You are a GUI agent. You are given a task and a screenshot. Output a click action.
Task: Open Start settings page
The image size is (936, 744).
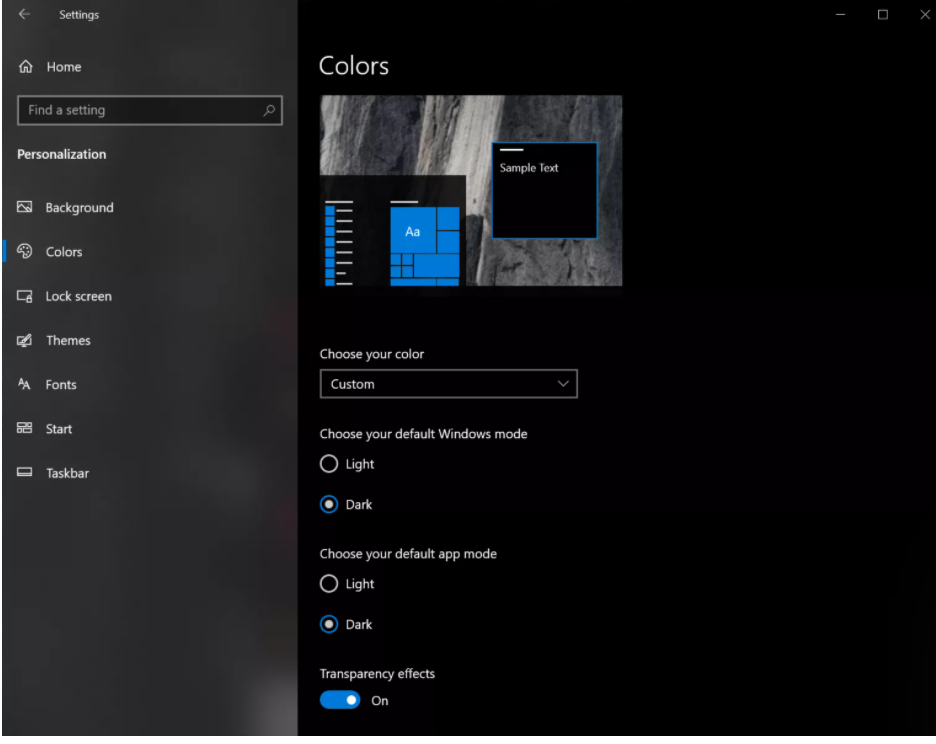(x=58, y=429)
